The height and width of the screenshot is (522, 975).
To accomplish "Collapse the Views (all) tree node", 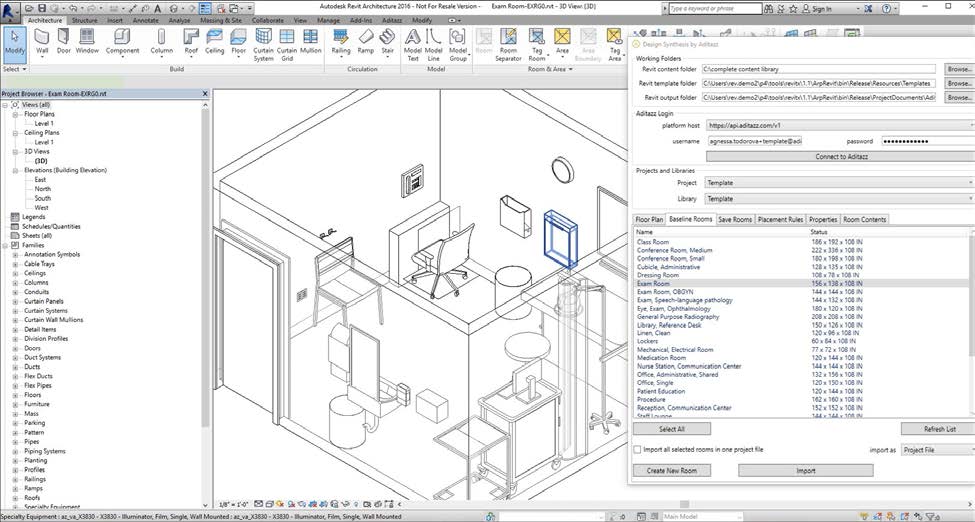I will (6, 105).
